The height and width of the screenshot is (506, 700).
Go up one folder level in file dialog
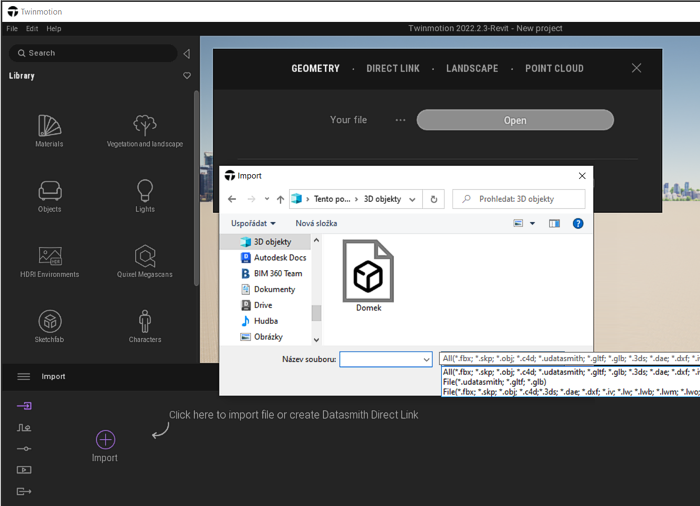click(x=280, y=199)
